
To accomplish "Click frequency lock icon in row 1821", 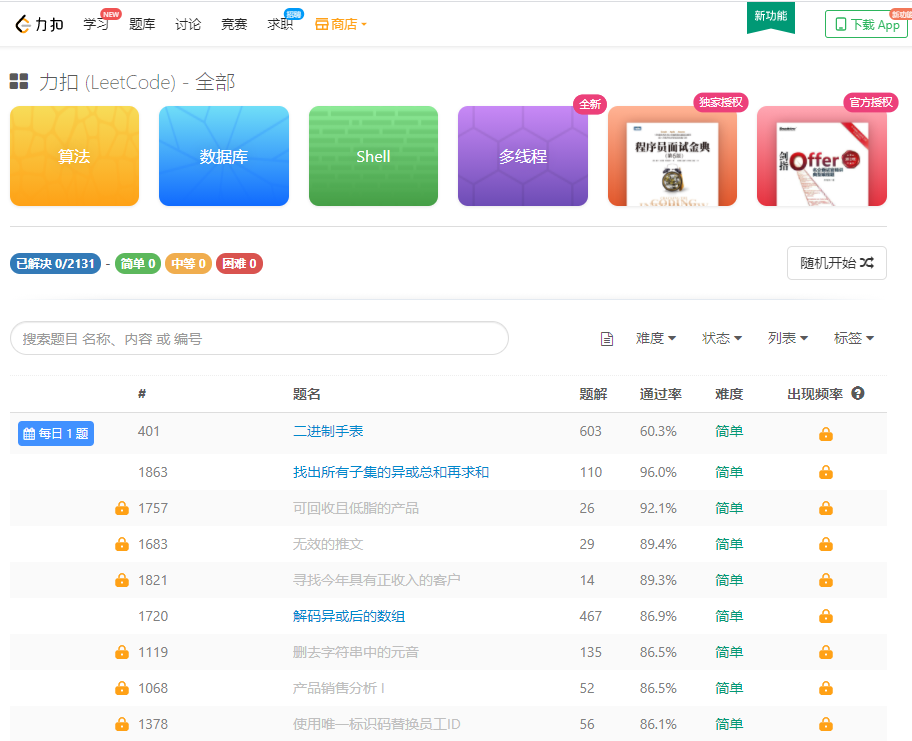I will tap(826, 580).
